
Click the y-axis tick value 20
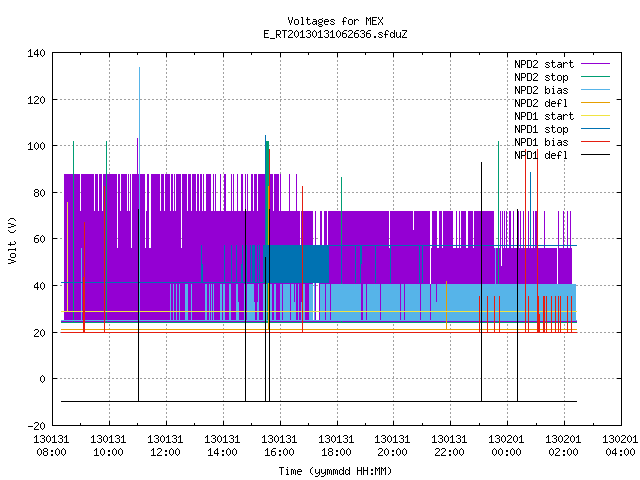pyautogui.click(x=39, y=333)
